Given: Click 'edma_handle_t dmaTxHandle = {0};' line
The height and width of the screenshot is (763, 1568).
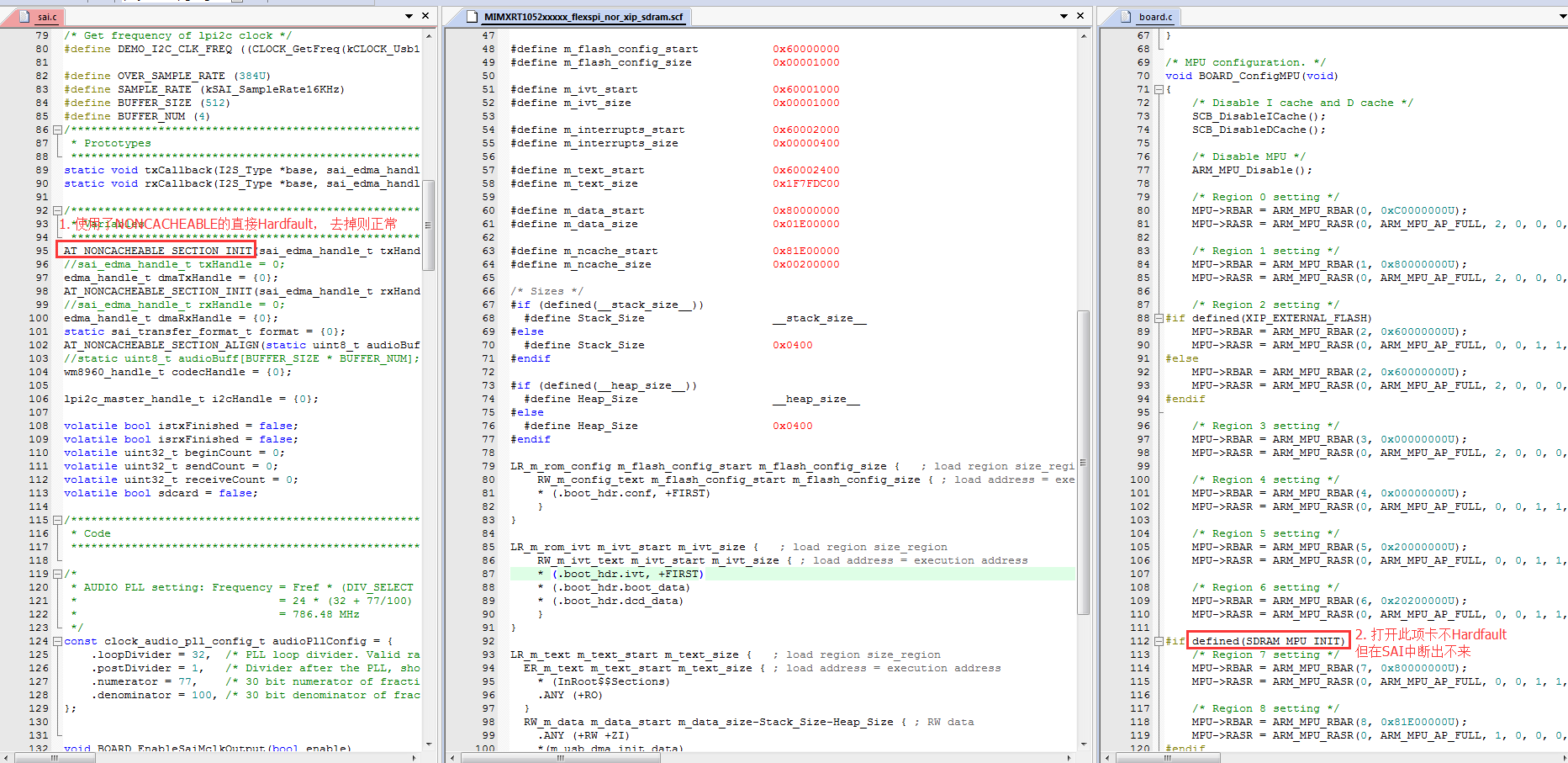Looking at the screenshot, I should (171, 278).
